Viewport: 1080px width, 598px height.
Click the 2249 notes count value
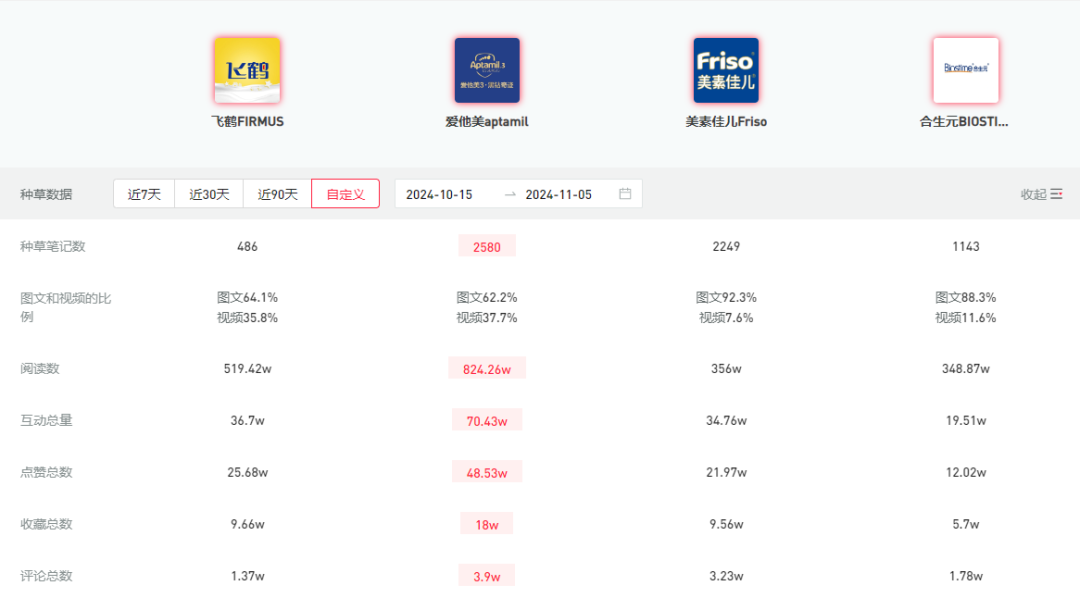pyautogui.click(x=726, y=246)
